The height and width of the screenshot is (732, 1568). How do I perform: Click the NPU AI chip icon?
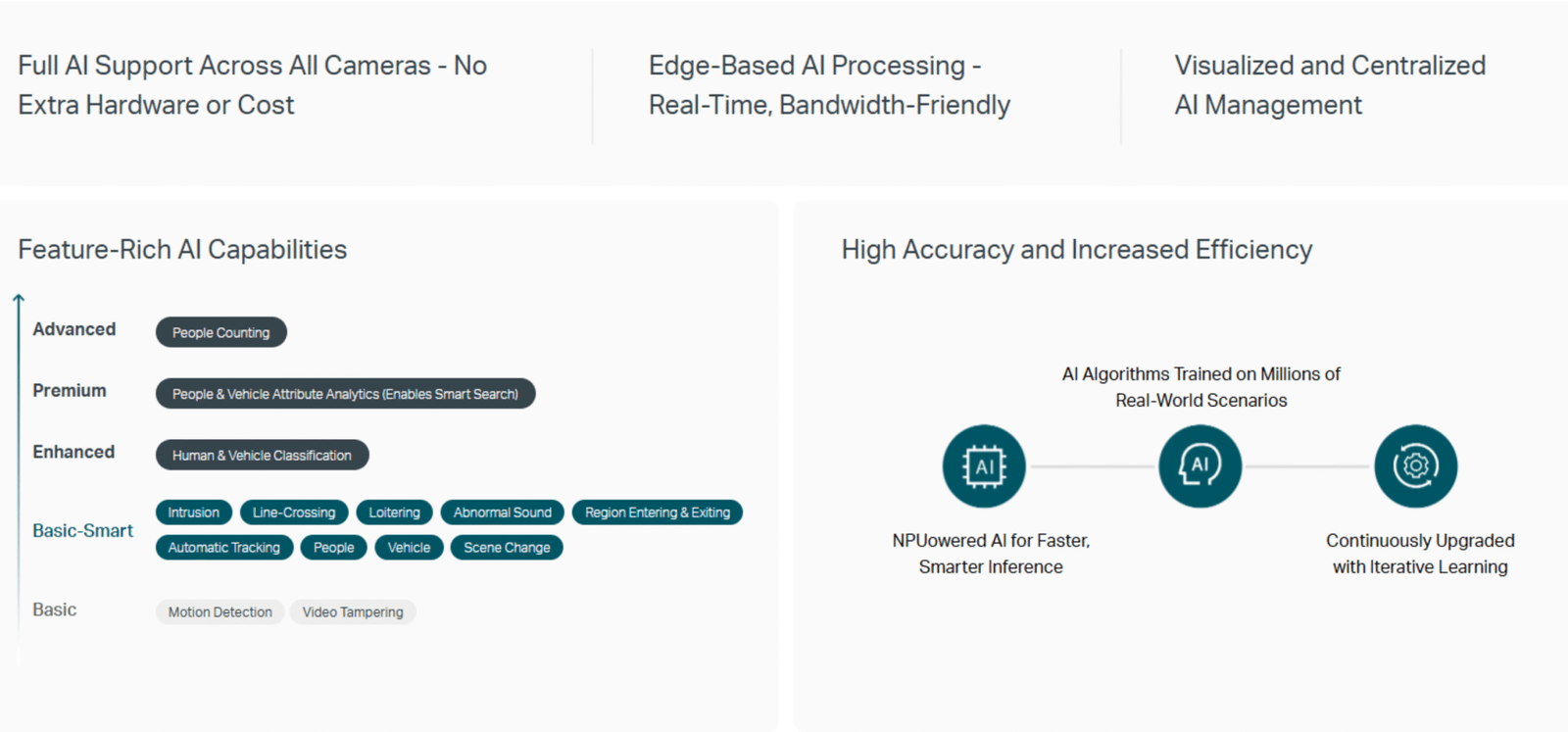click(x=984, y=466)
